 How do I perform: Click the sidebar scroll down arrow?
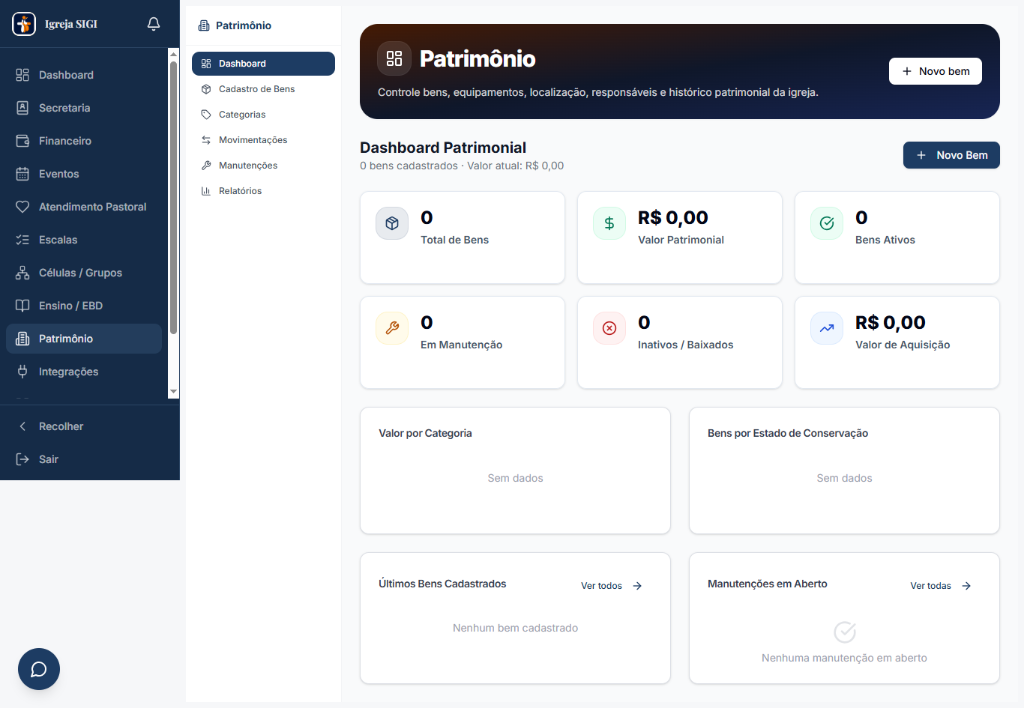[173, 392]
